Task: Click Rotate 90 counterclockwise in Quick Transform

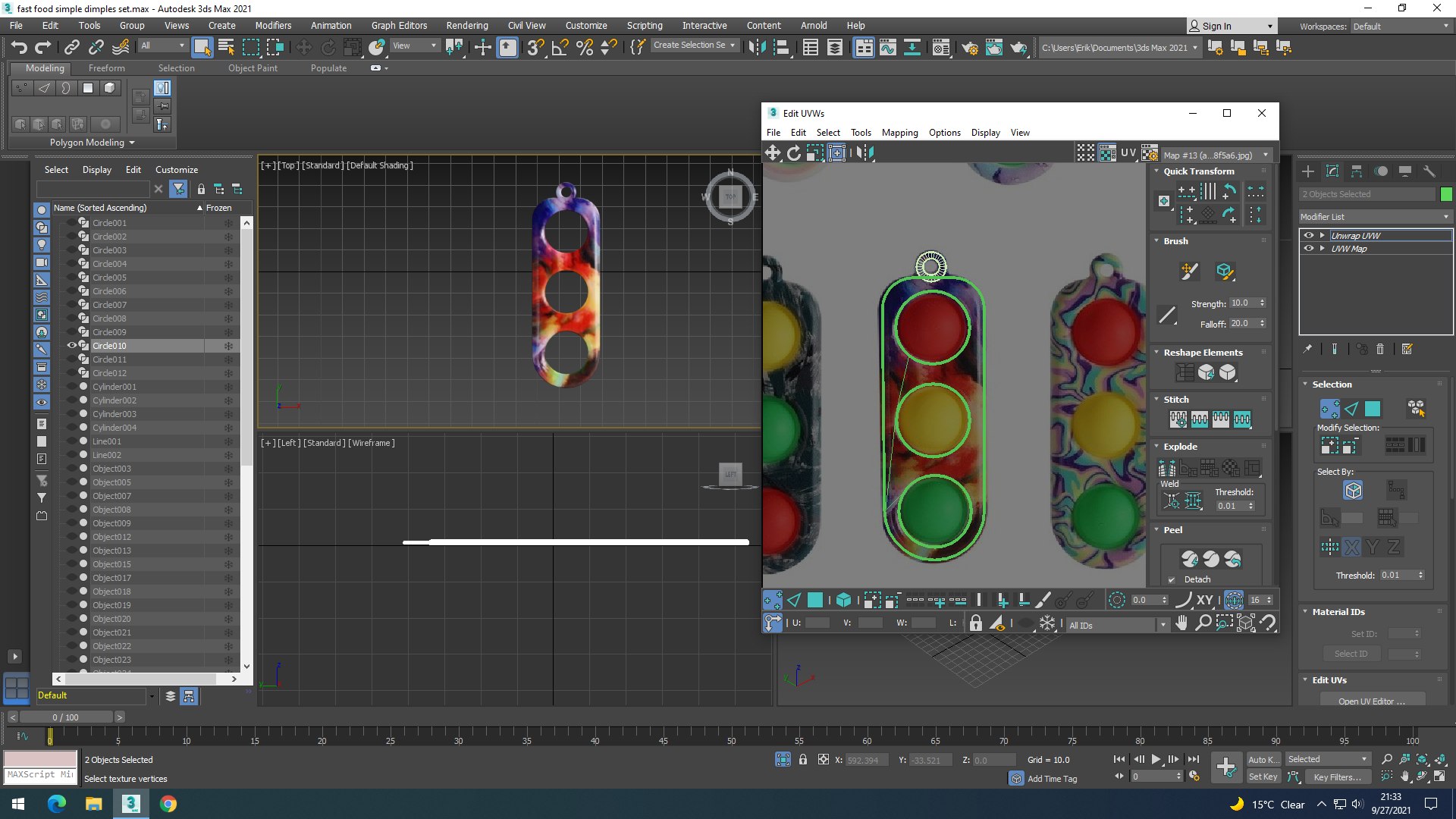Action: pos(1229,190)
